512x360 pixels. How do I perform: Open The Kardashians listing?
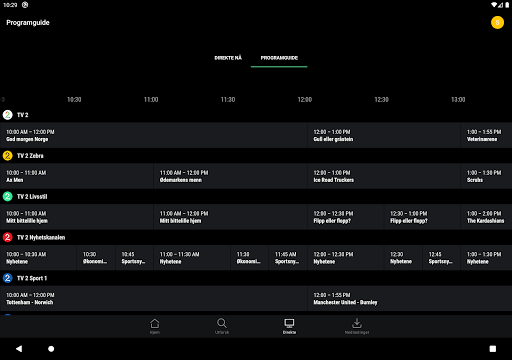(x=486, y=217)
